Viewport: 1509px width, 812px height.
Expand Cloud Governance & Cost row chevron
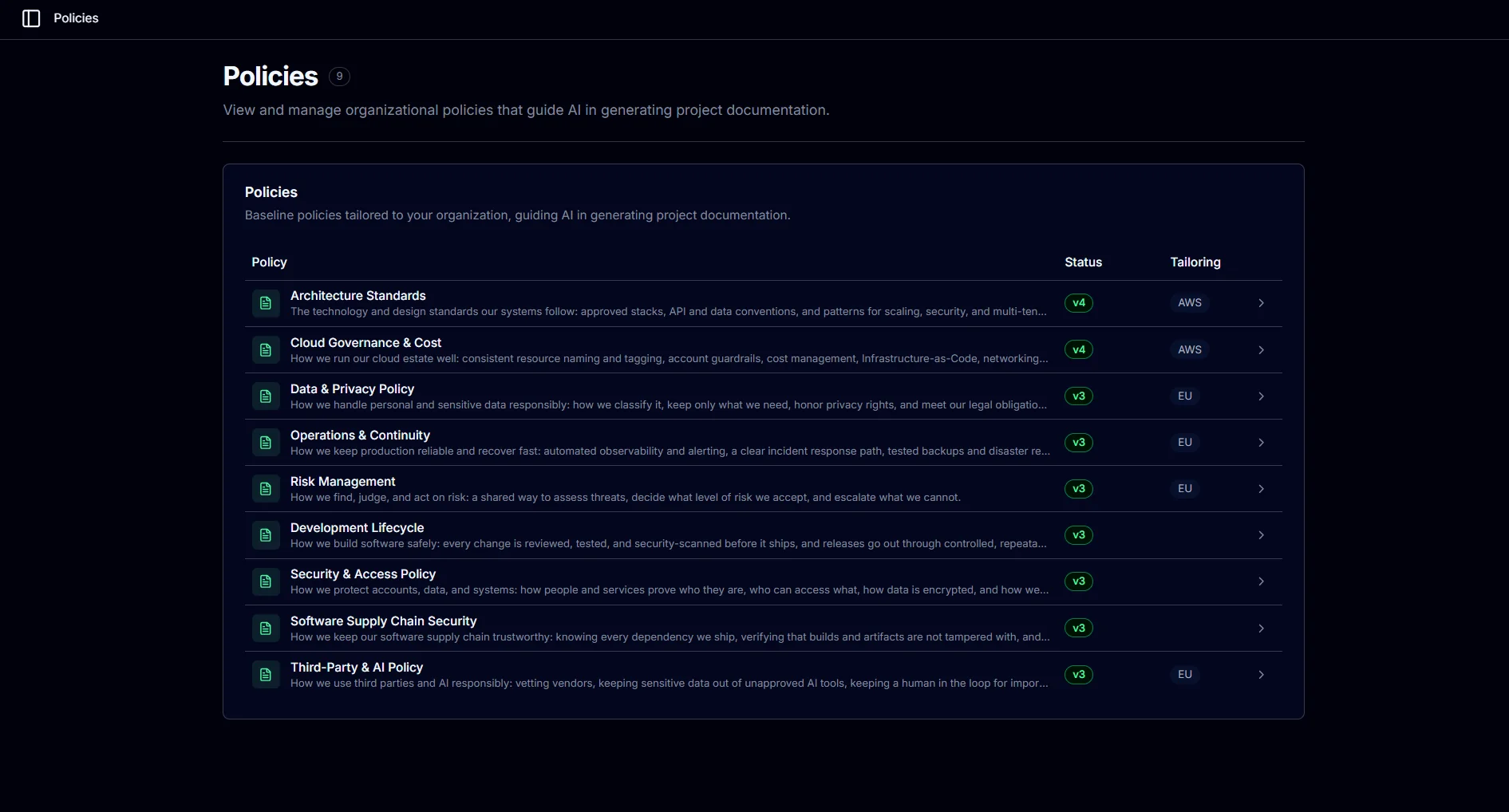coord(1261,350)
